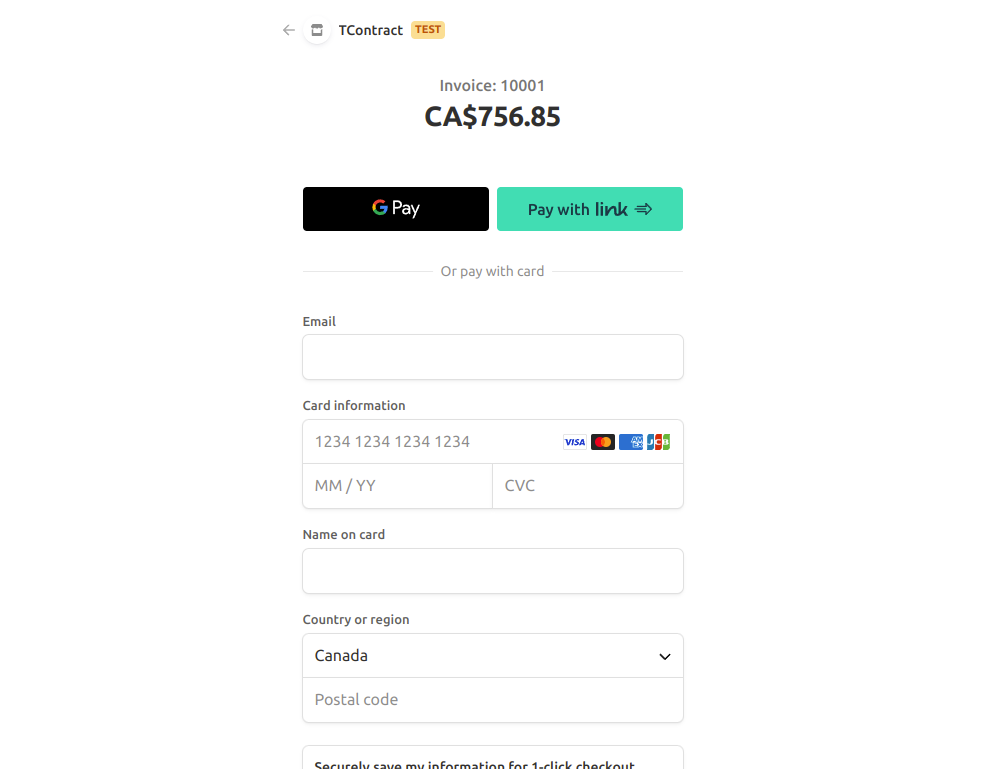Click the TContract merchant name
Viewport: 985px width, 769px height.
[371, 30]
